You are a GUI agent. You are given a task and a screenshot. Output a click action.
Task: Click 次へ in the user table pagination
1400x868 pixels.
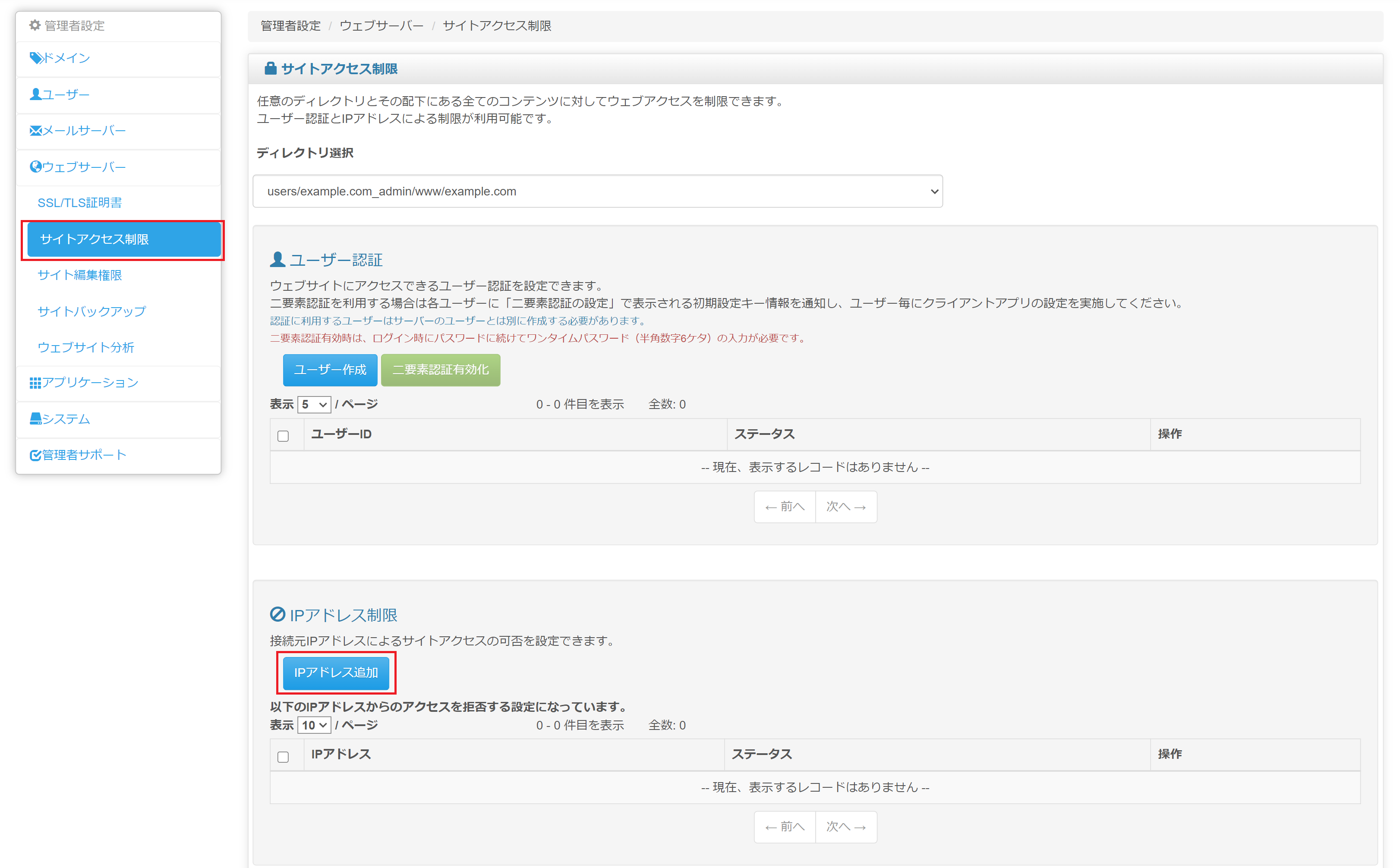[x=845, y=506]
